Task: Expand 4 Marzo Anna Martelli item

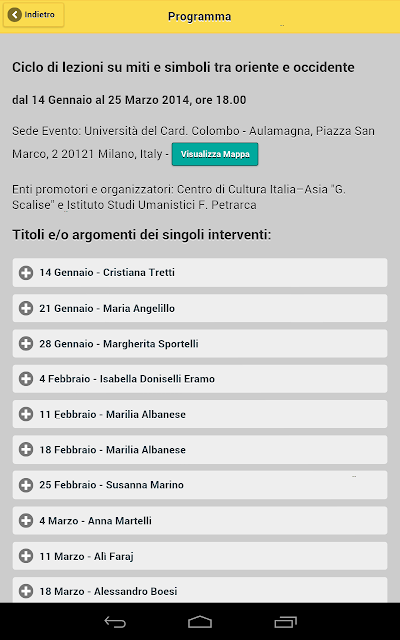Action: pos(200,520)
